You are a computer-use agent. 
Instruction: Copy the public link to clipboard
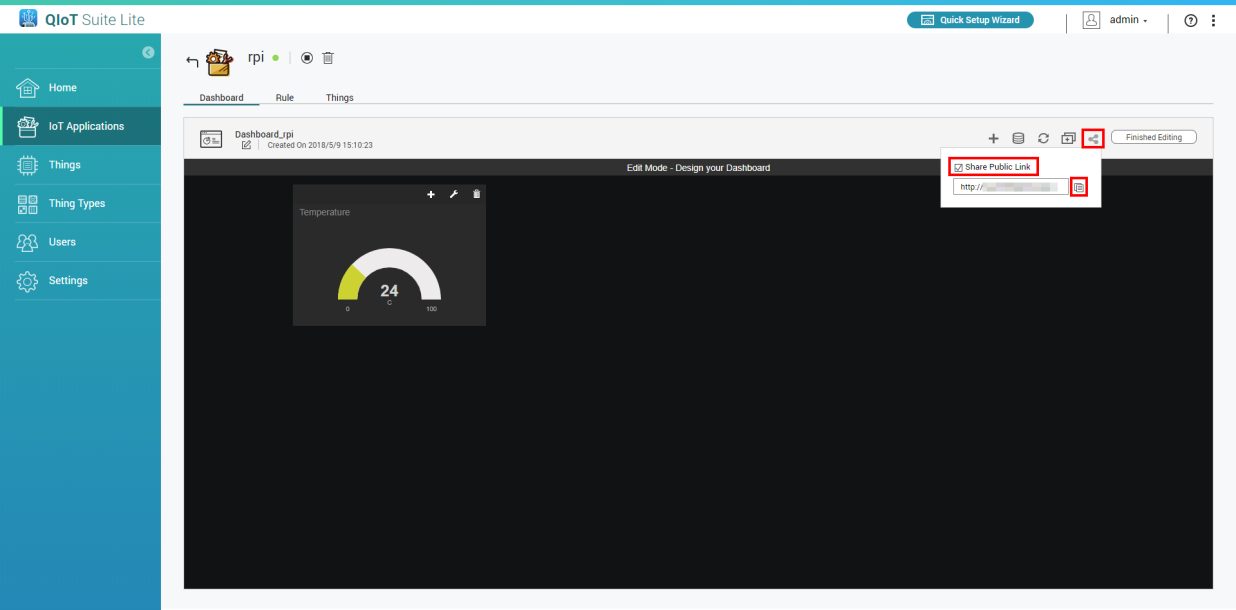[x=1079, y=187]
